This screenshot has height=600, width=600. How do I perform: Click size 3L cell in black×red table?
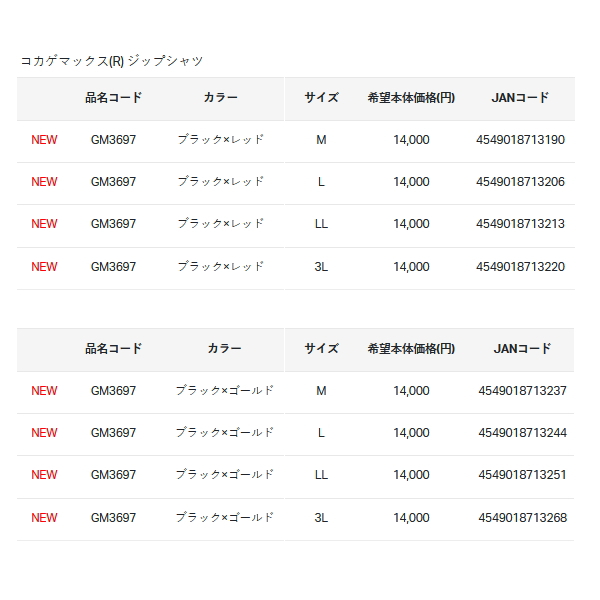tap(321, 267)
